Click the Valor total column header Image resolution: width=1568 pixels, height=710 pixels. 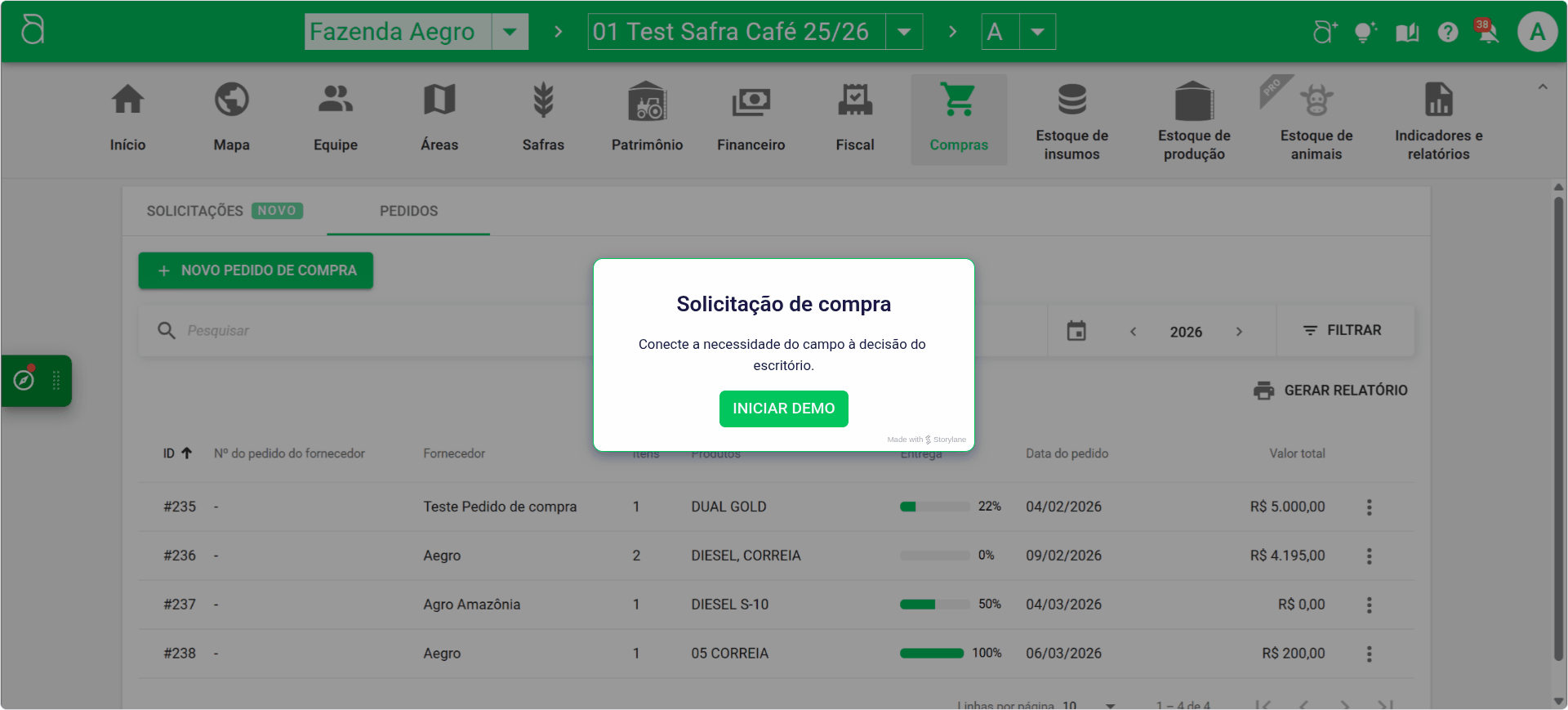click(1297, 453)
